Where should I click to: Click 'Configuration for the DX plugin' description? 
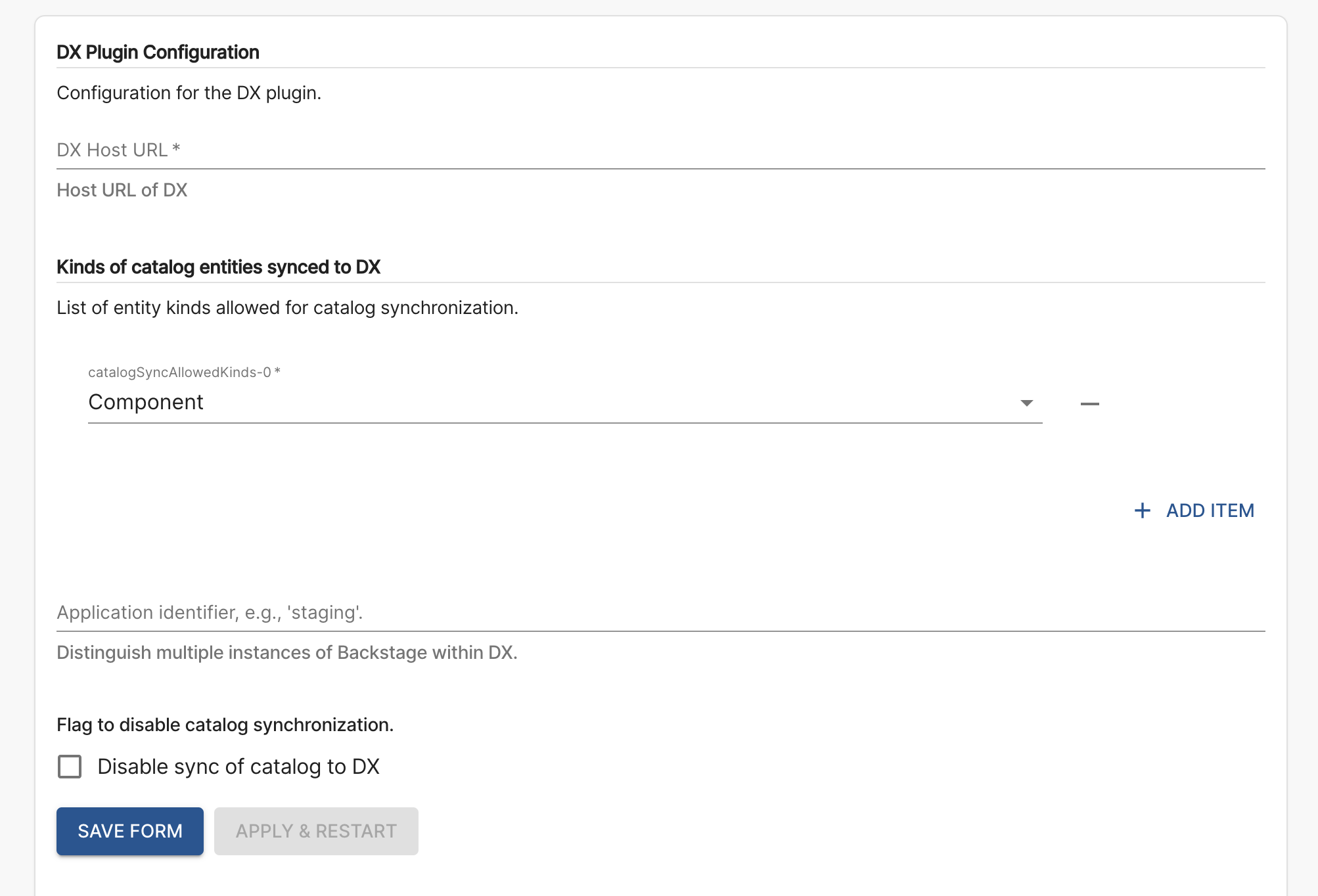click(x=189, y=93)
